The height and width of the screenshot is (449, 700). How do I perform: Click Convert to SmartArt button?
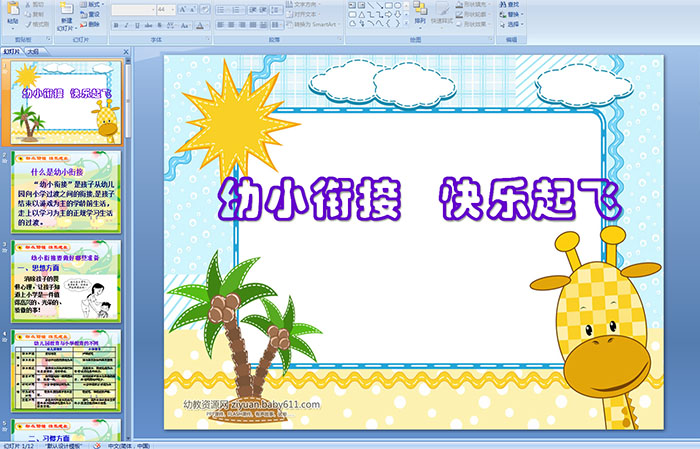pos(313,24)
